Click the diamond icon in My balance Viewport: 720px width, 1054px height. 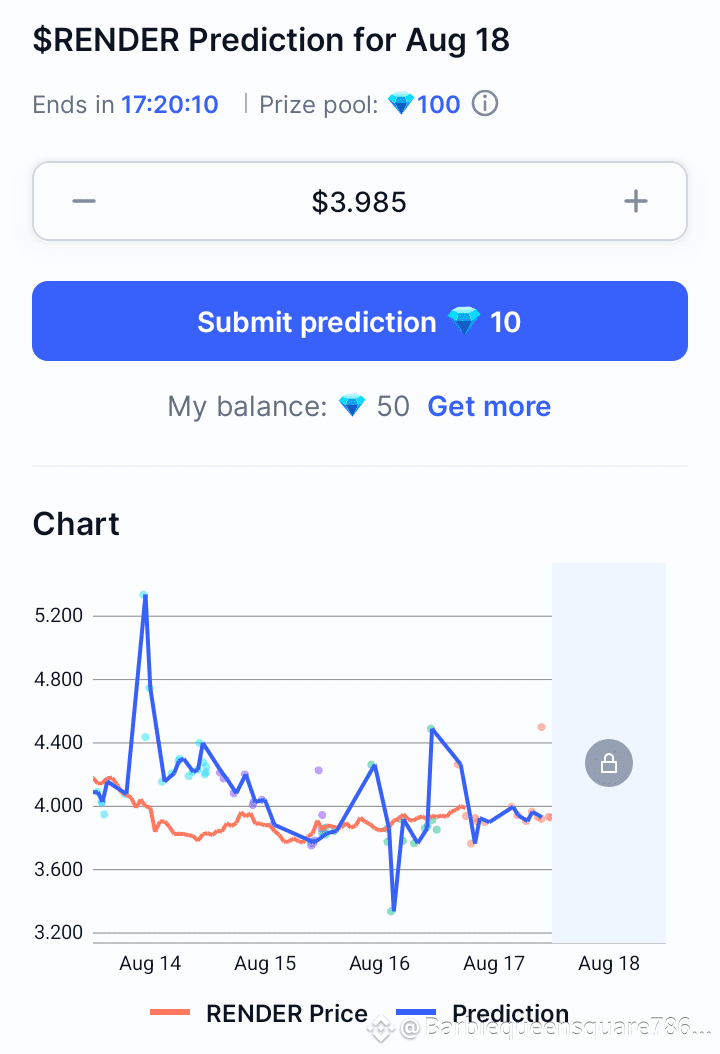tap(352, 406)
